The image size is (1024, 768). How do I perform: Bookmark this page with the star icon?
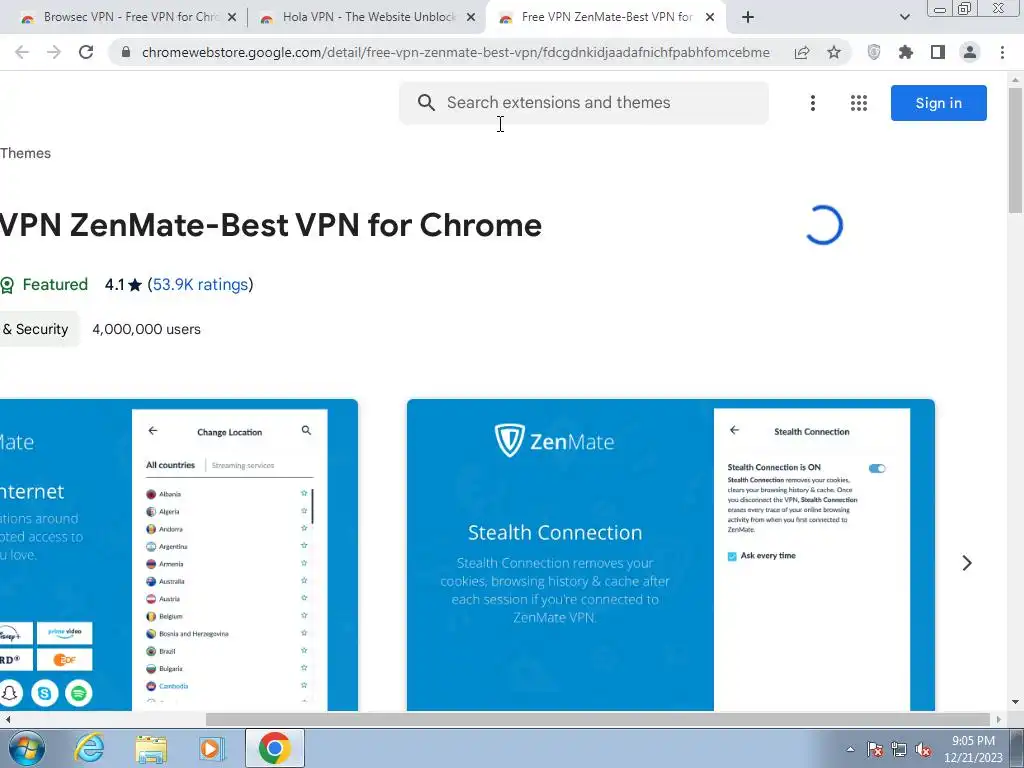[x=834, y=52]
